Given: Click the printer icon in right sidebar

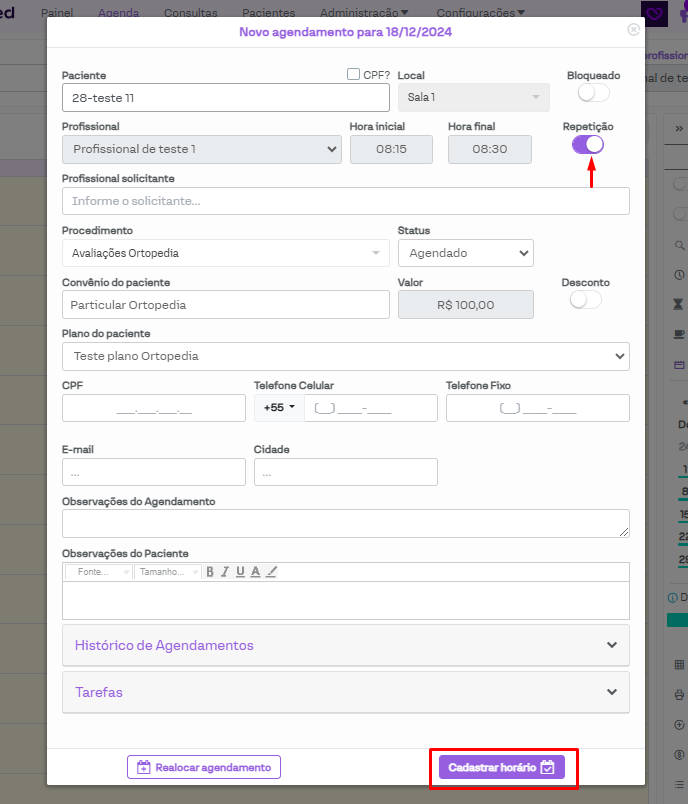Looking at the screenshot, I should click(x=680, y=695).
